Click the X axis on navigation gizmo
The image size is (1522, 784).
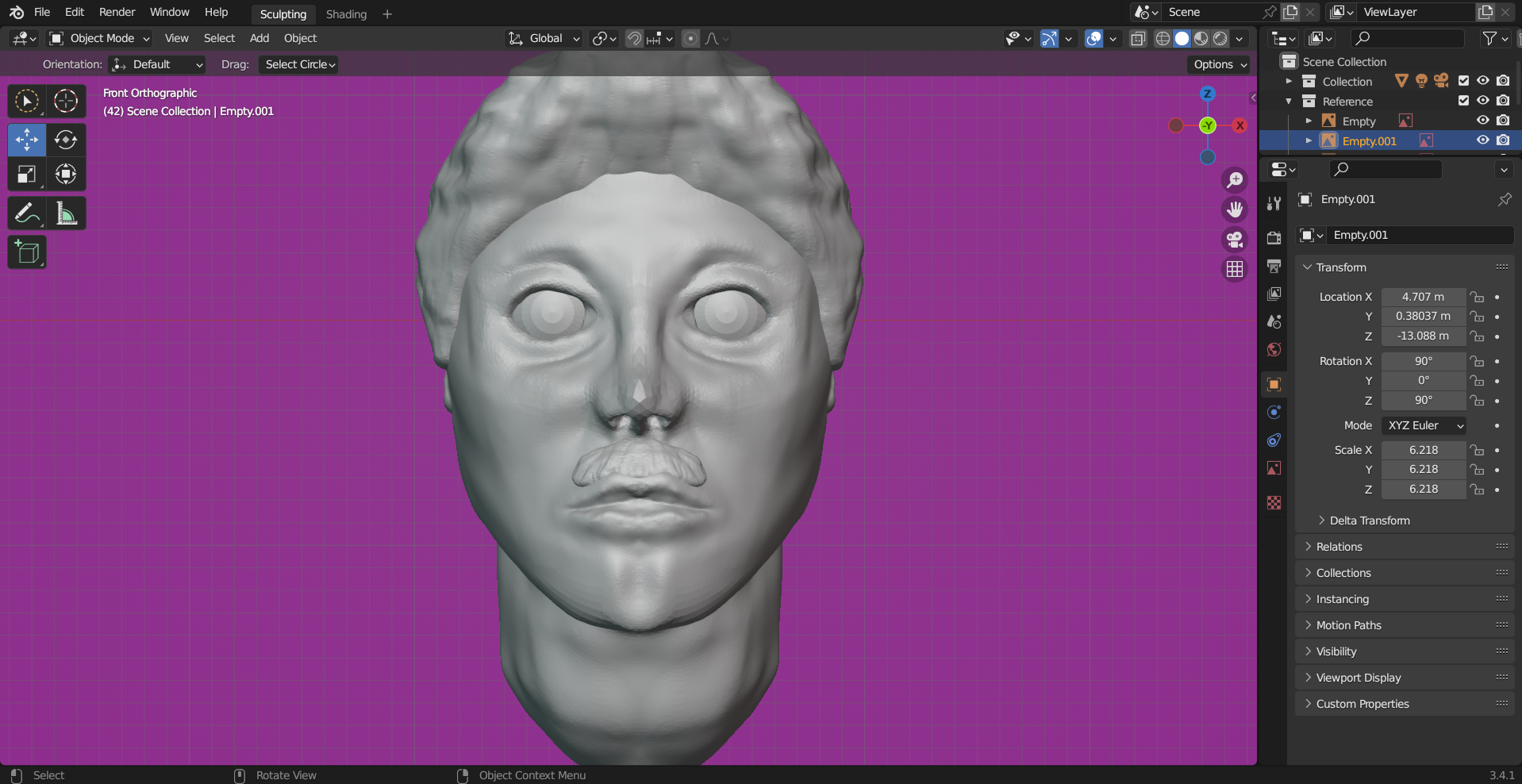click(x=1240, y=125)
